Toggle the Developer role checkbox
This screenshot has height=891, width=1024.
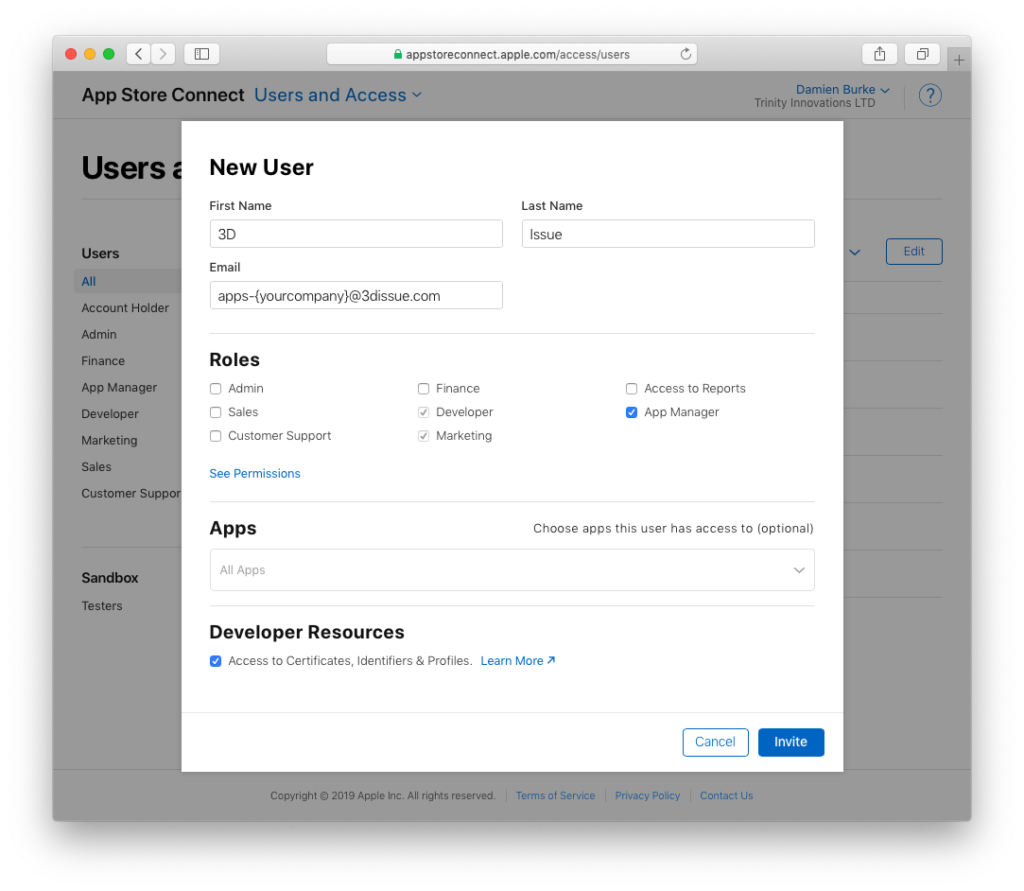(423, 412)
